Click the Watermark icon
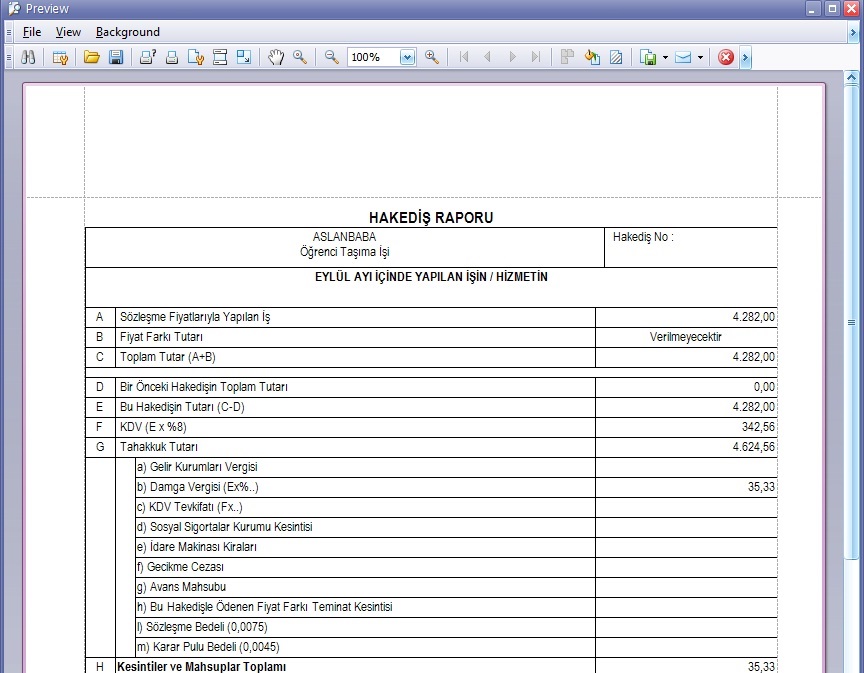Screen dimensions: 864x673 click(616, 57)
